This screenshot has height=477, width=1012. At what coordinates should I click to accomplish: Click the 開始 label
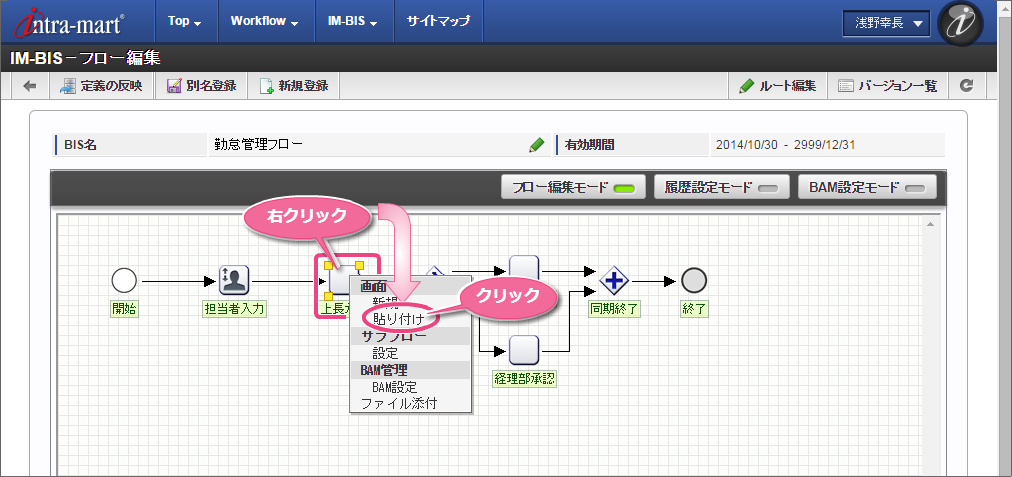click(x=125, y=309)
